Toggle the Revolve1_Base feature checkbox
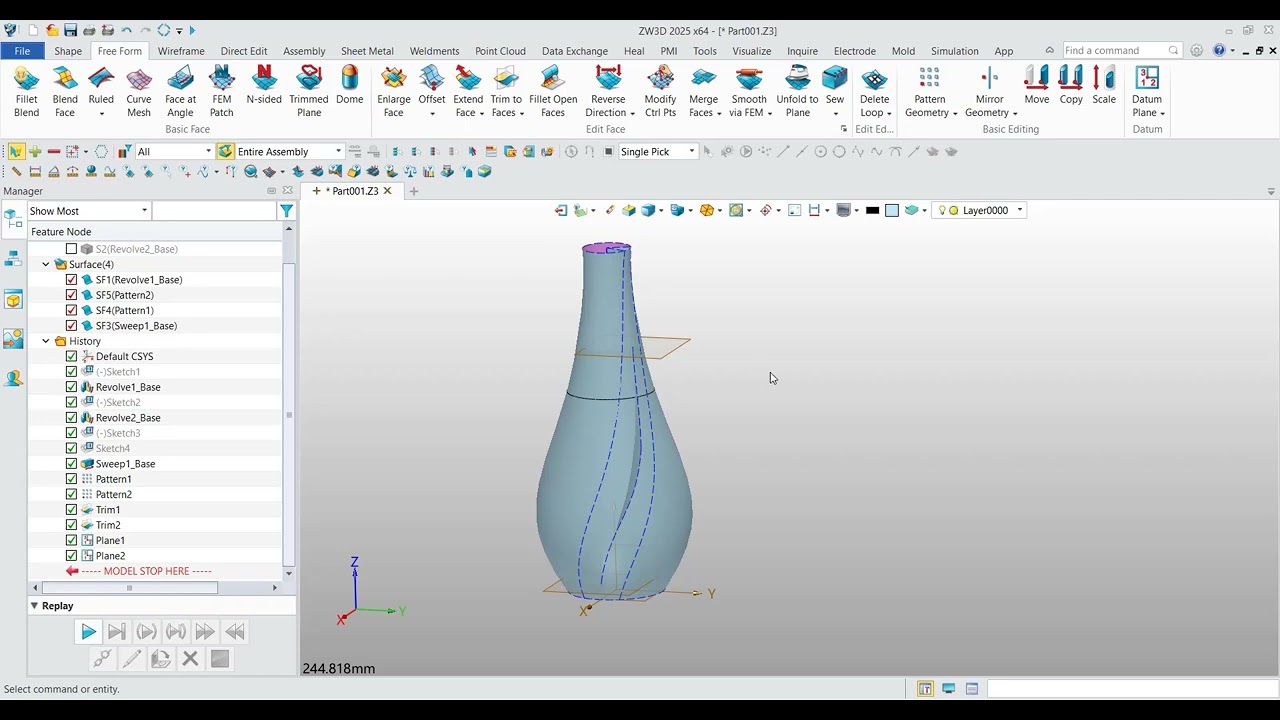Screen dimensions: 1280x720 point(71,387)
